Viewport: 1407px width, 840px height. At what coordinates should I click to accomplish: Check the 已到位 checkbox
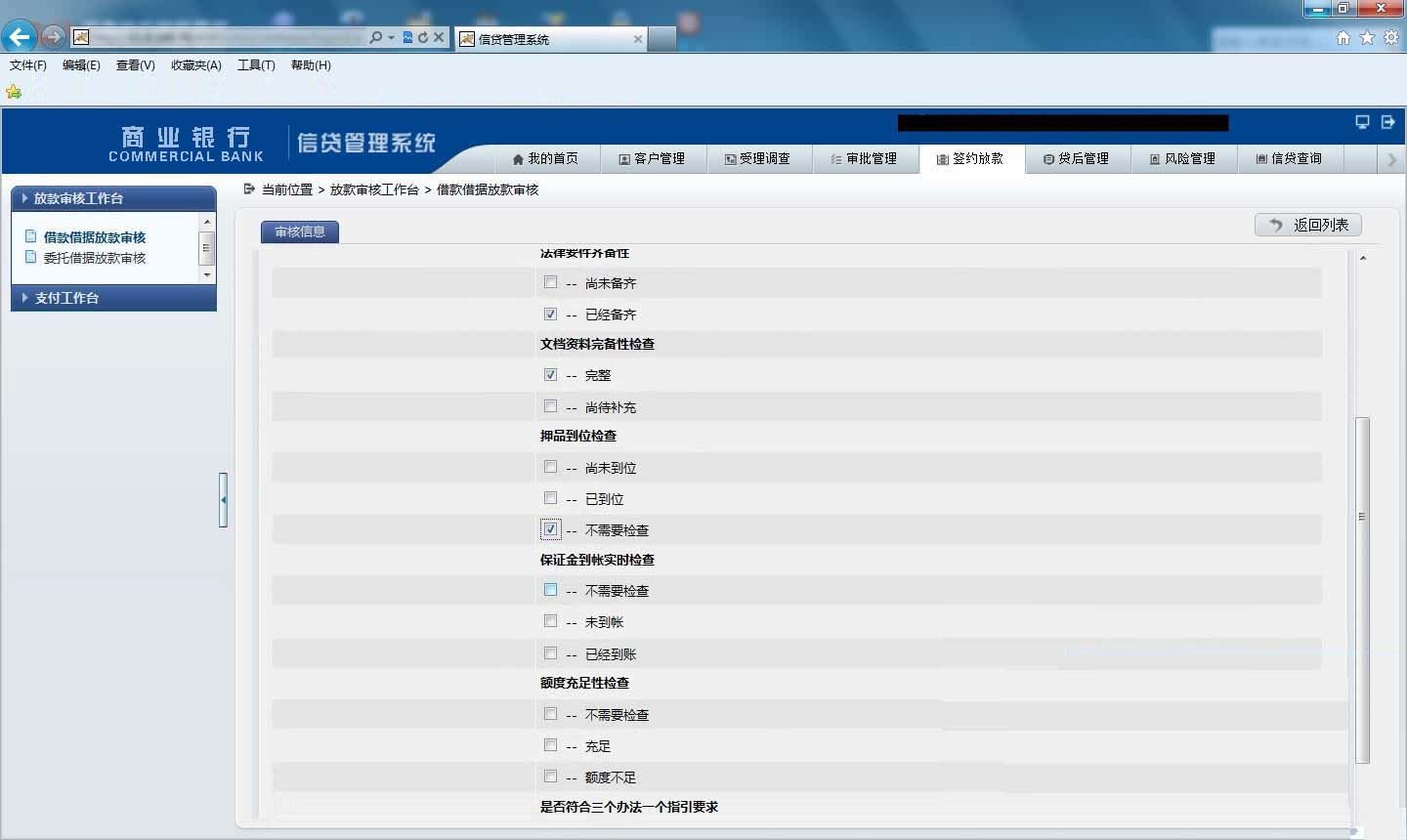click(x=551, y=497)
